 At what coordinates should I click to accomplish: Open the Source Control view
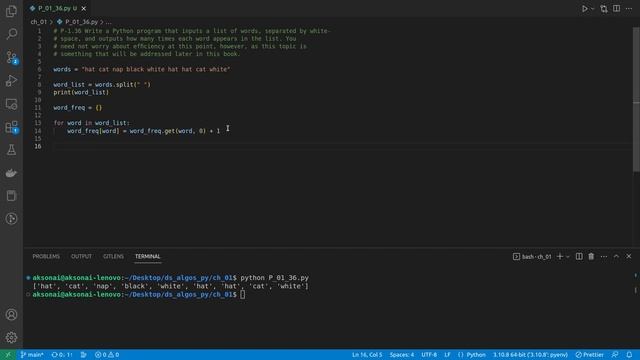11,58
